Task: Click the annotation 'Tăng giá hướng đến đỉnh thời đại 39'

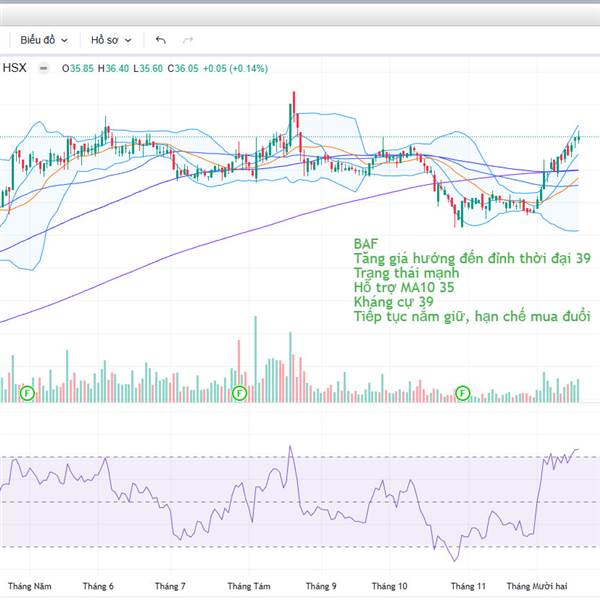Action: pos(472,258)
